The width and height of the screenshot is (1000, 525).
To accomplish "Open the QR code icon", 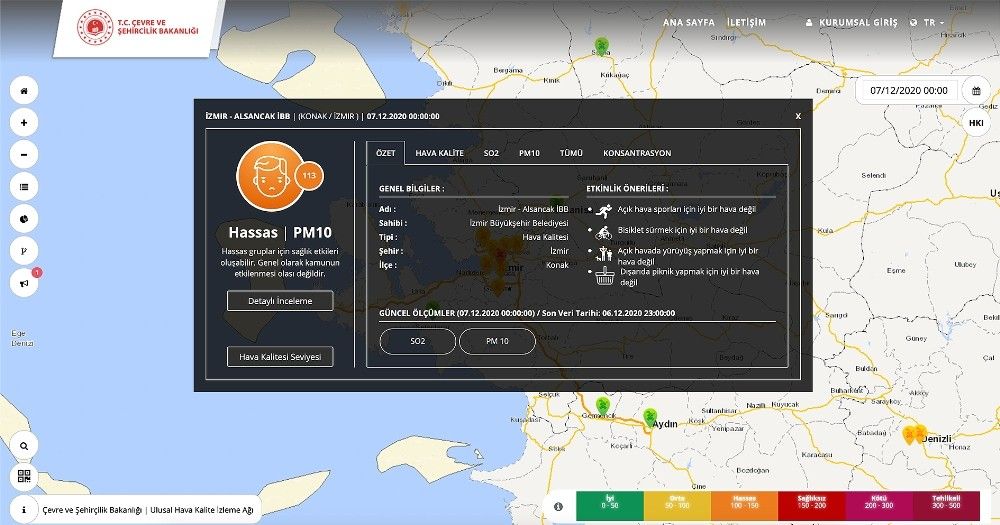I will tap(23, 476).
